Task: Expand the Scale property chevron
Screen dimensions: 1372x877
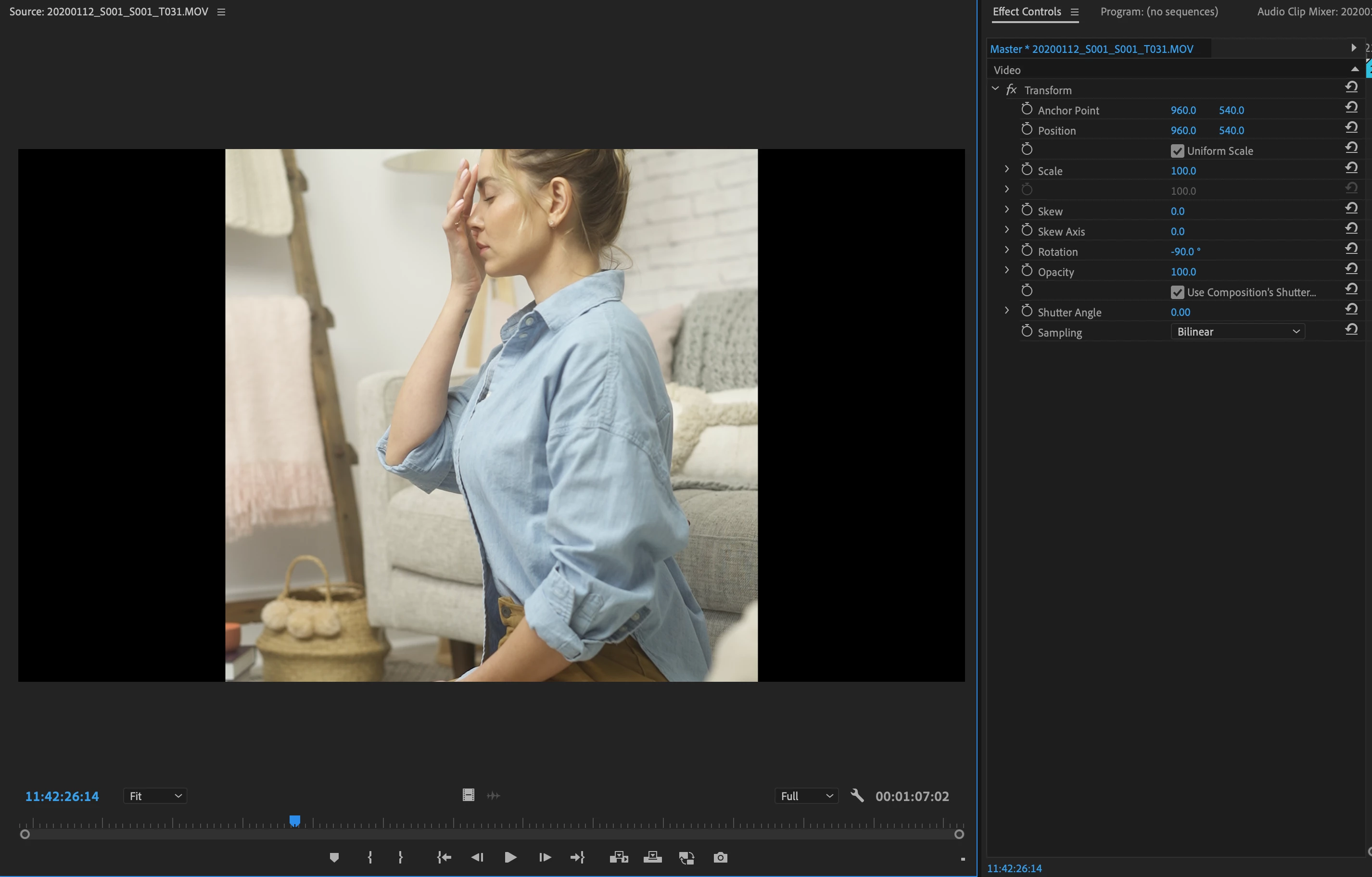Action: tap(1007, 170)
